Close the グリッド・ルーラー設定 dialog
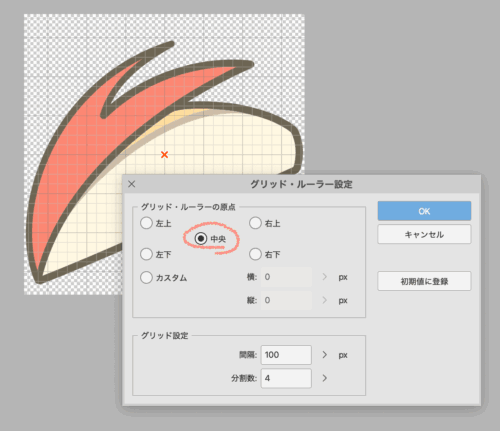The width and height of the screenshot is (500, 431). click(132, 184)
